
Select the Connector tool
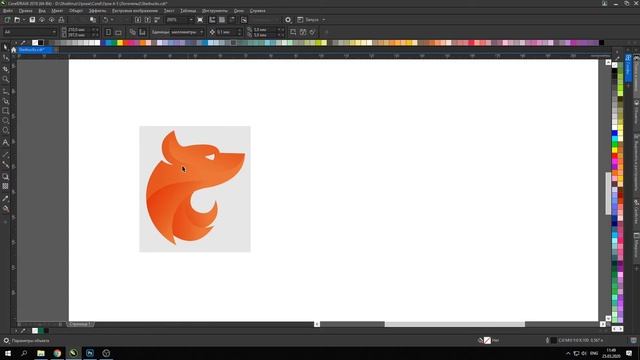[x=5, y=164]
